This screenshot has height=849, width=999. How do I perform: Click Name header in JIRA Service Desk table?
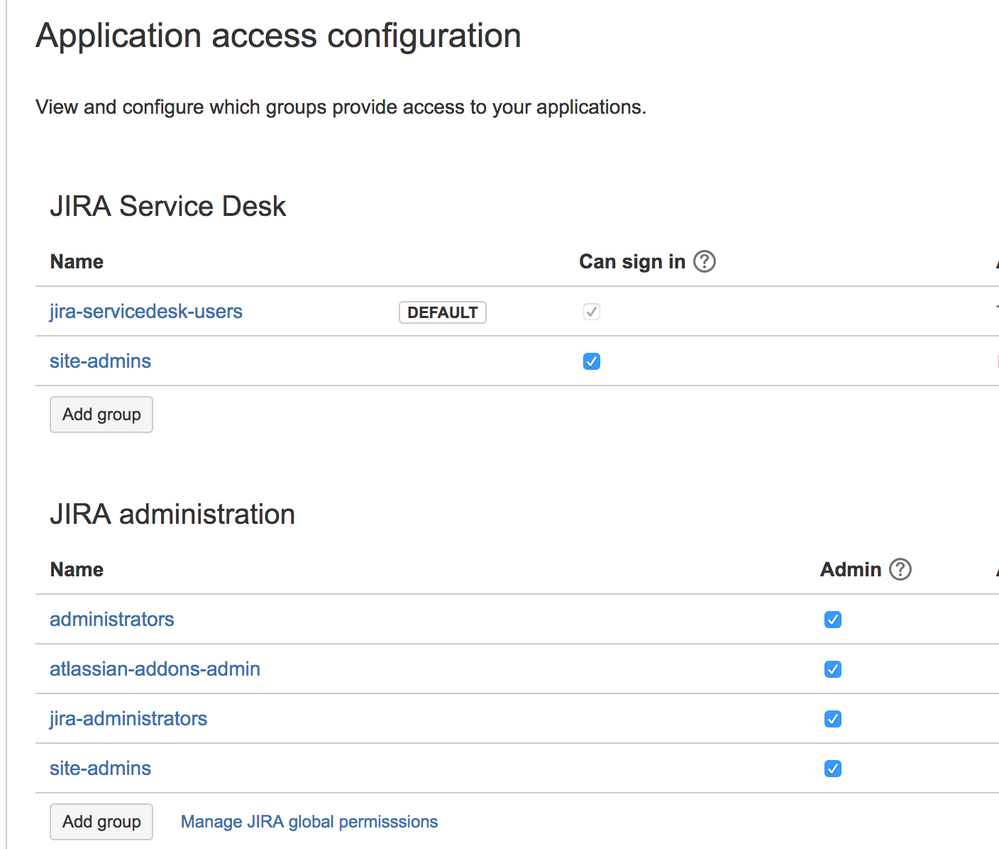[76, 261]
